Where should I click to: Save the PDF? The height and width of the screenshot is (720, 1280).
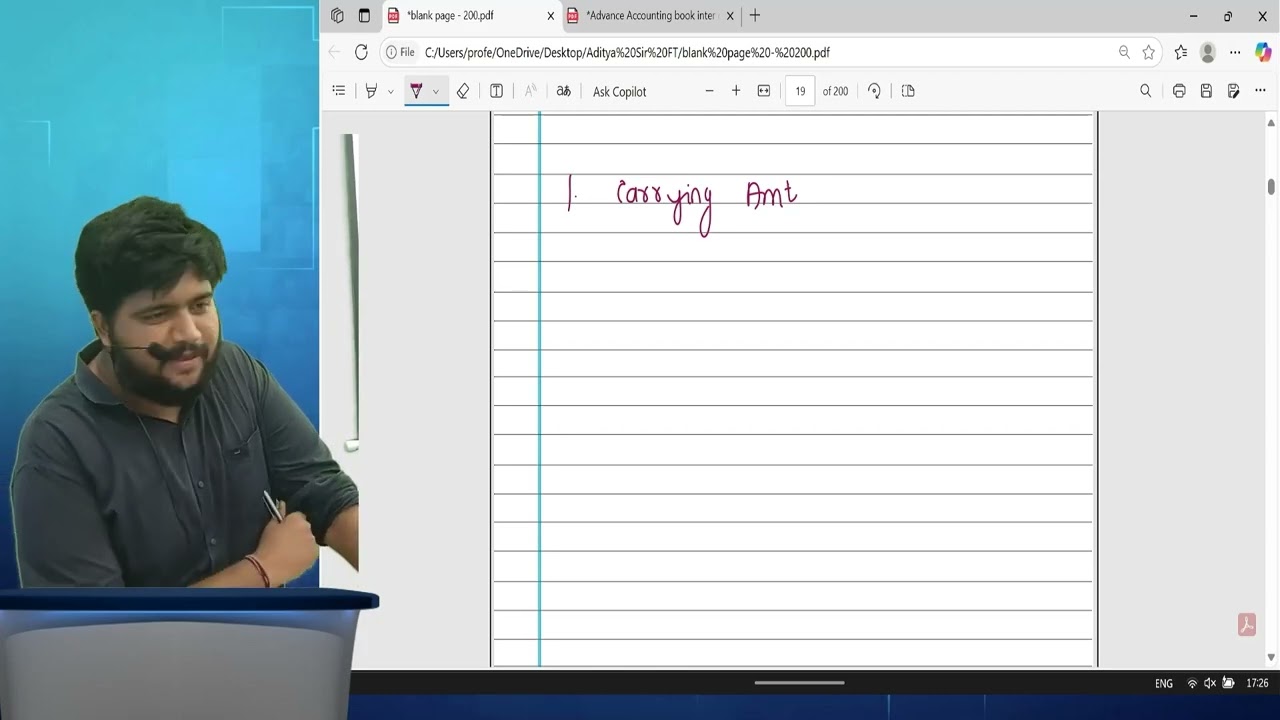(1206, 91)
